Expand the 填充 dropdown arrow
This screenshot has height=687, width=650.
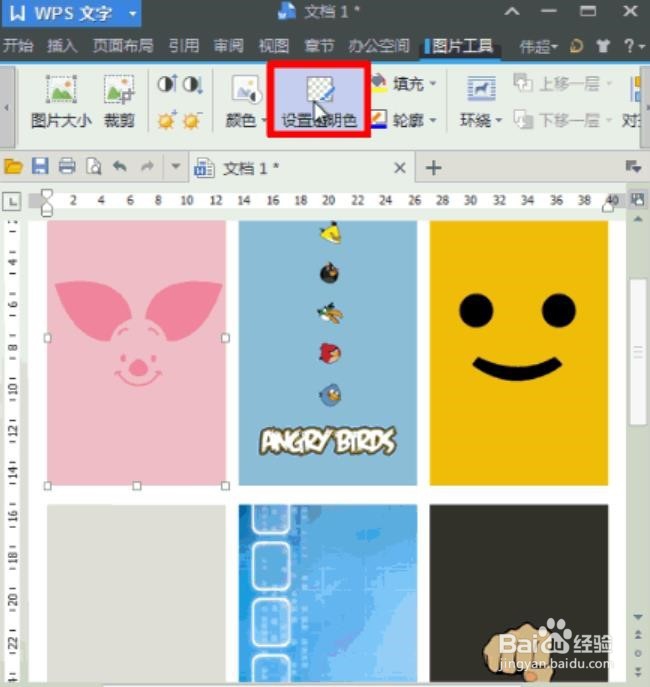pos(433,83)
